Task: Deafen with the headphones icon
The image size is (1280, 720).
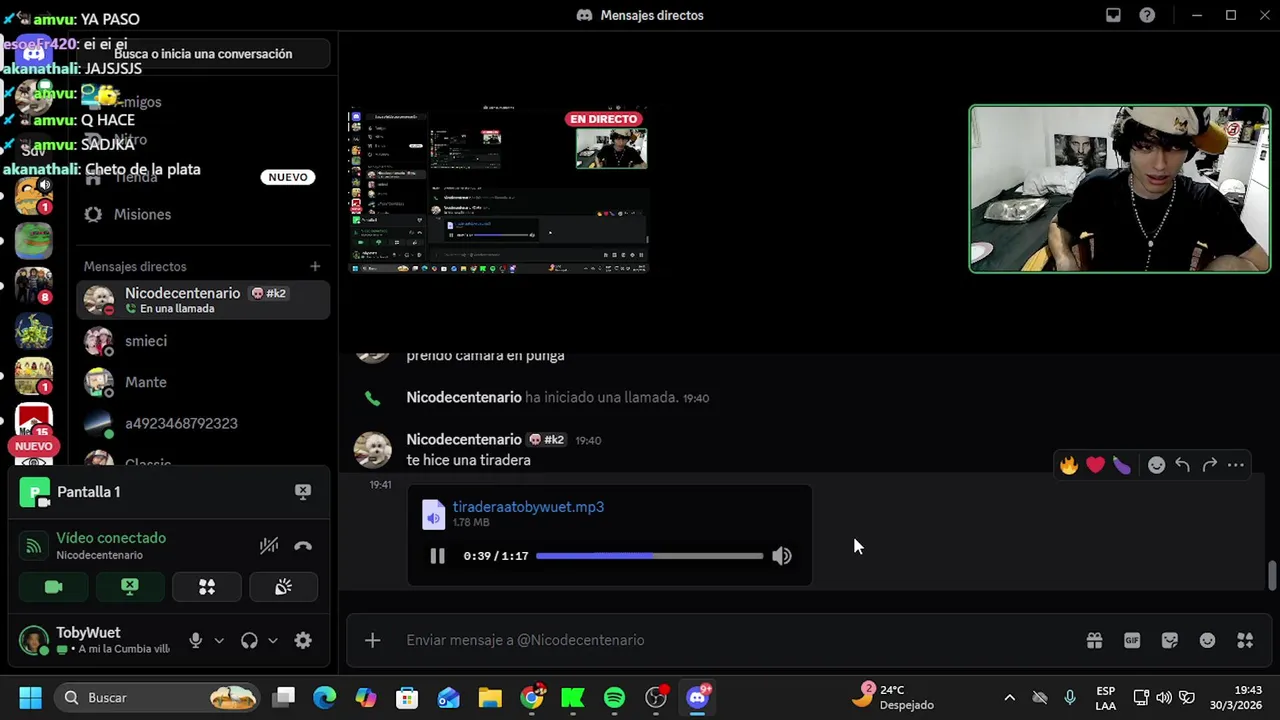Action: (x=249, y=641)
